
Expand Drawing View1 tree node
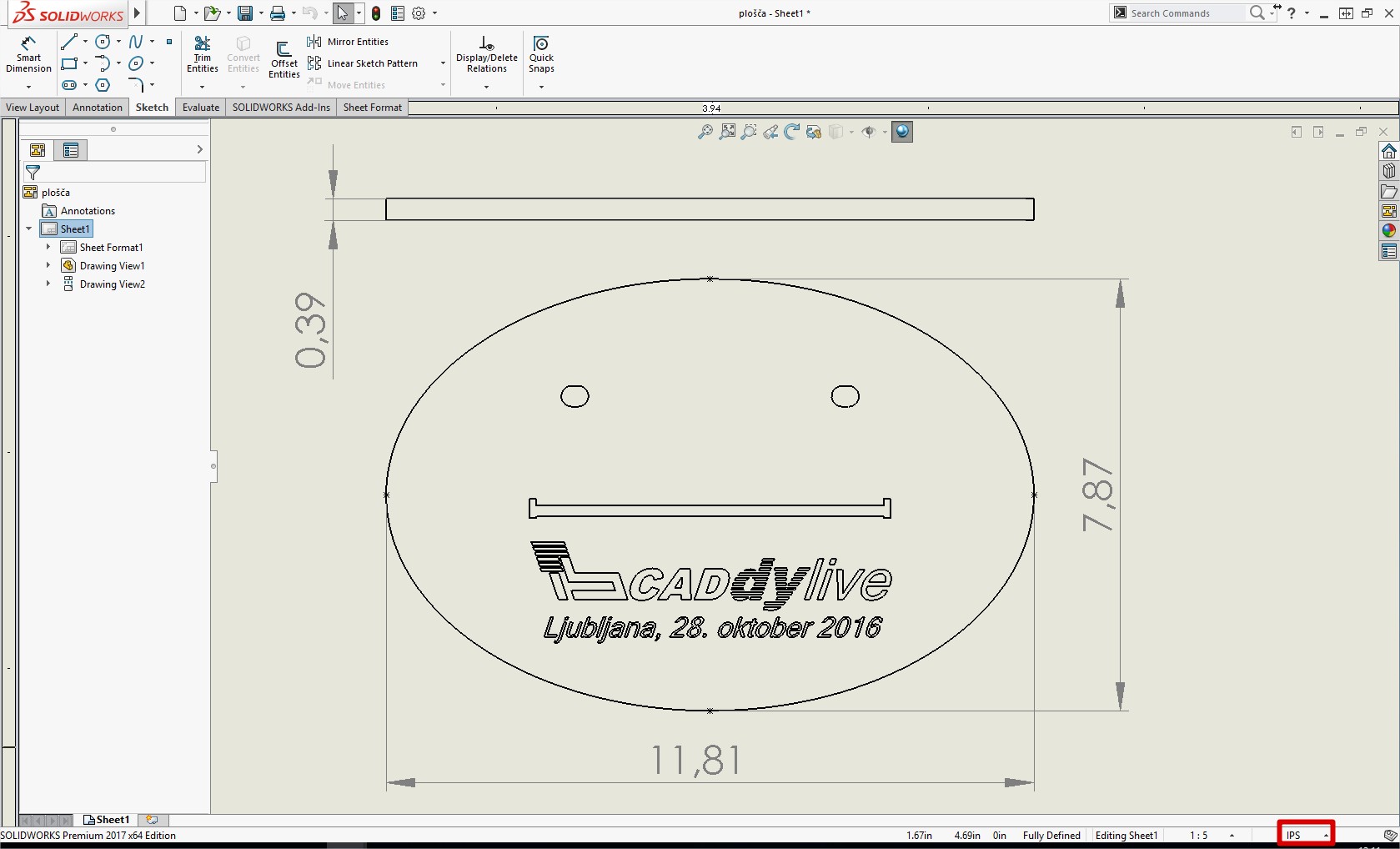[48, 266]
